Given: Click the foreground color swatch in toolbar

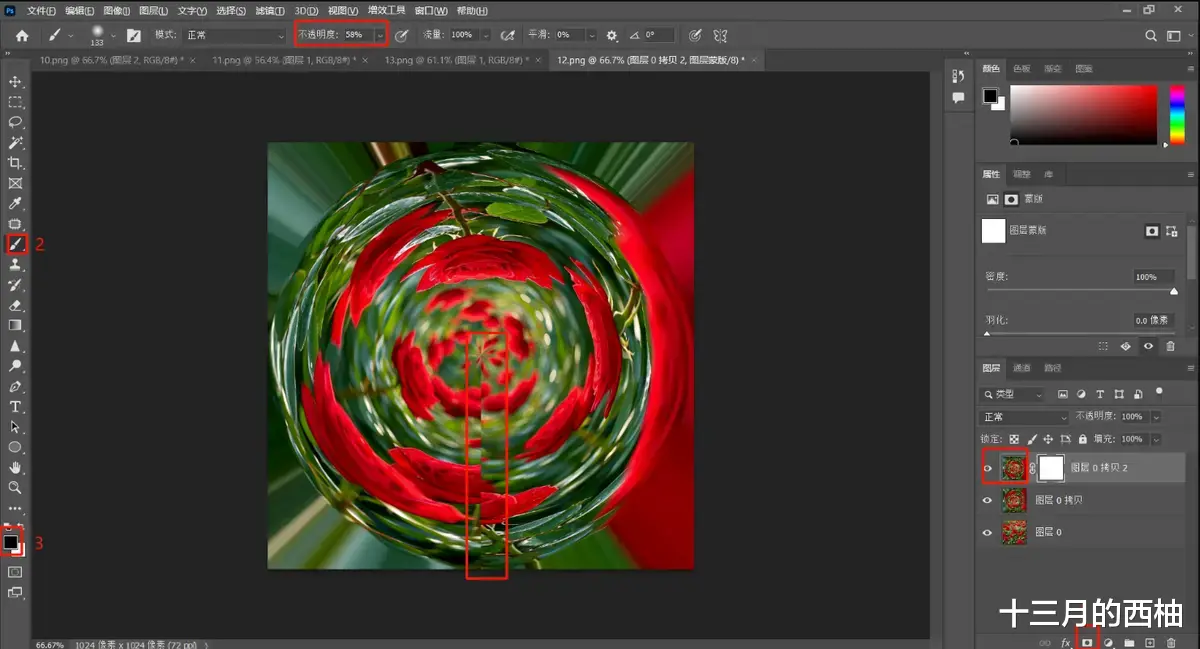Looking at the screenshot, I should [x=11, y=541].
